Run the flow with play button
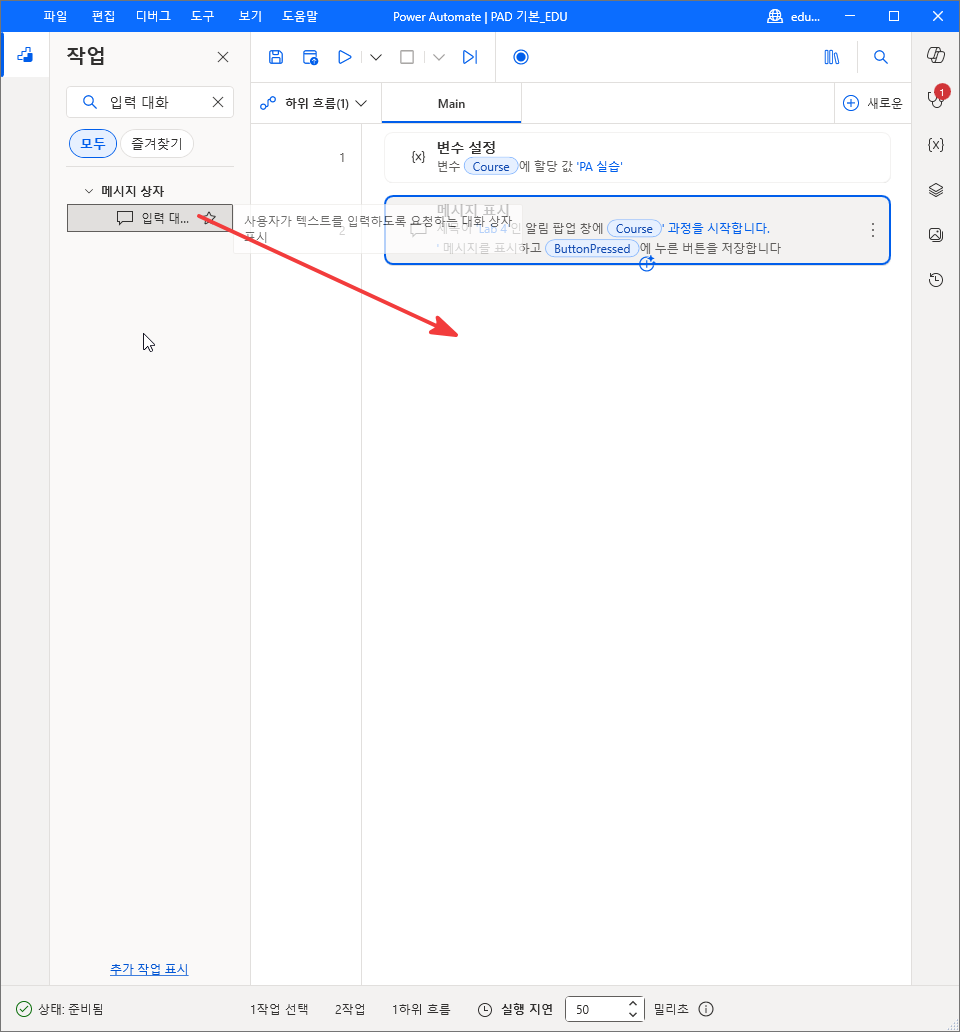The width and height of the screenshot is (960, 1032). [x=344, y=57]
